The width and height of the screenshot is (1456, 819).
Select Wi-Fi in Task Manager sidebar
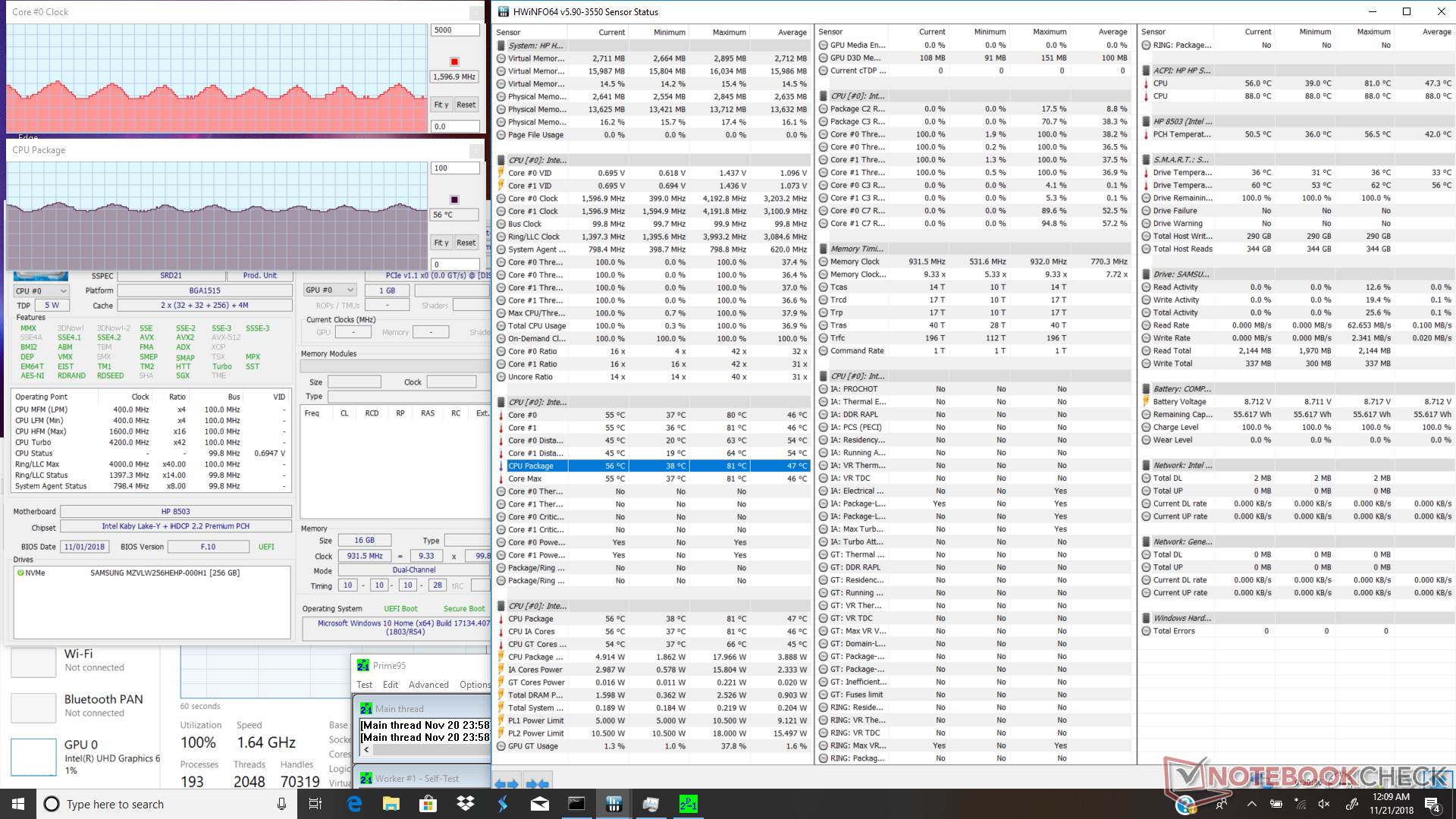85,661
